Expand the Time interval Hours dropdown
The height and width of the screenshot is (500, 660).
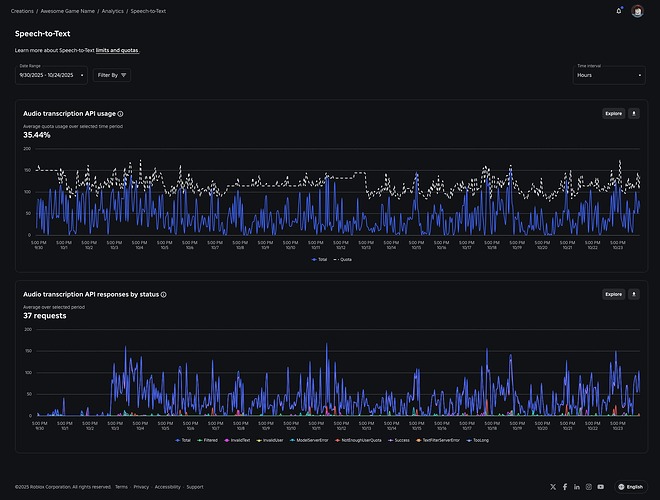pyautogui.click(x=609, y=75)
